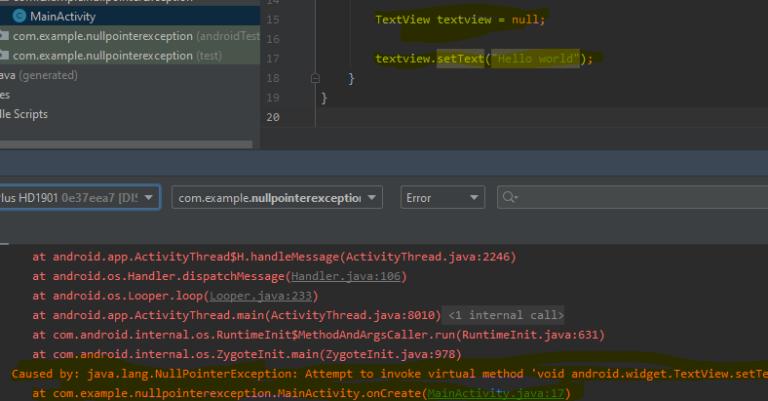This screenshot has height=401, width=768.
Task: Open Gradle Scripts node in project tree
Action: tap(24, 114)
